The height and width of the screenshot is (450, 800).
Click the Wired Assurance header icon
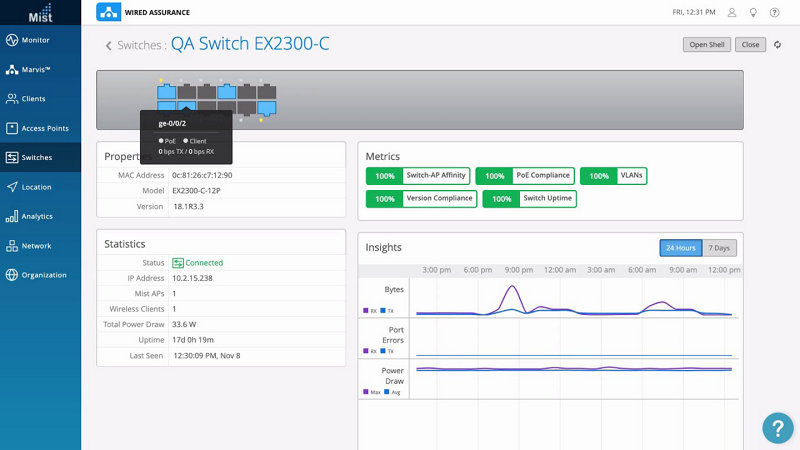(x=108, y=12)
